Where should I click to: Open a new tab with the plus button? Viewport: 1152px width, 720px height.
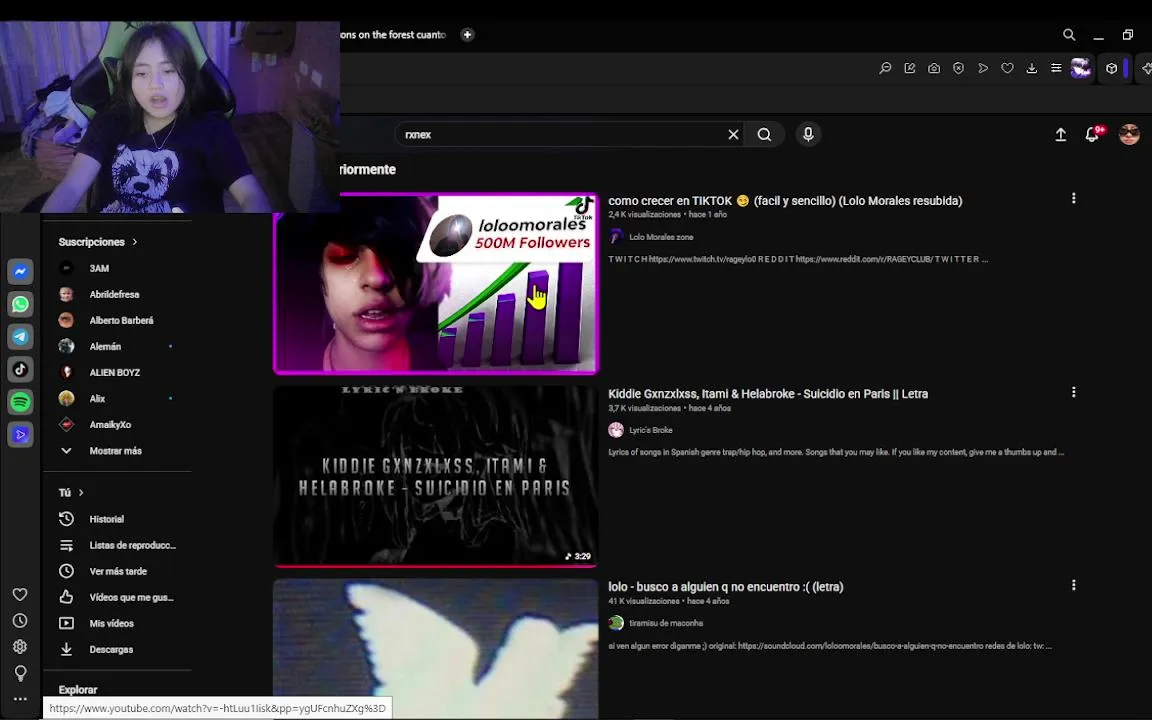[x=467, y=35]
